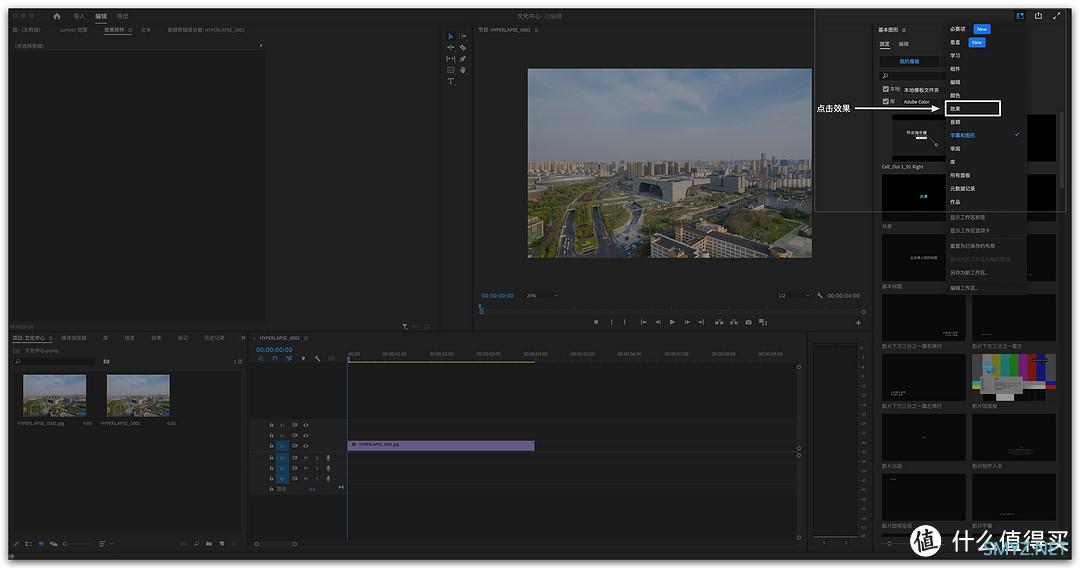The image size is (1080, 568).
Task: Click the Find icon at Project panel bottom
Action: click(196, 544)
